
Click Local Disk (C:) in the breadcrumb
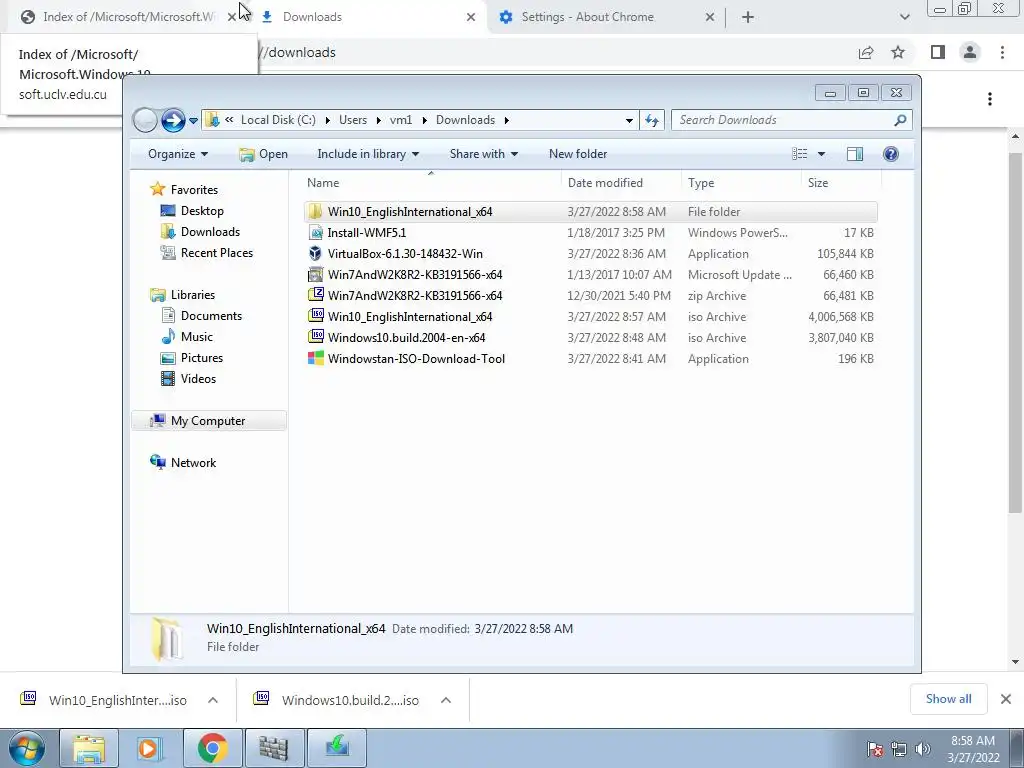278,120
